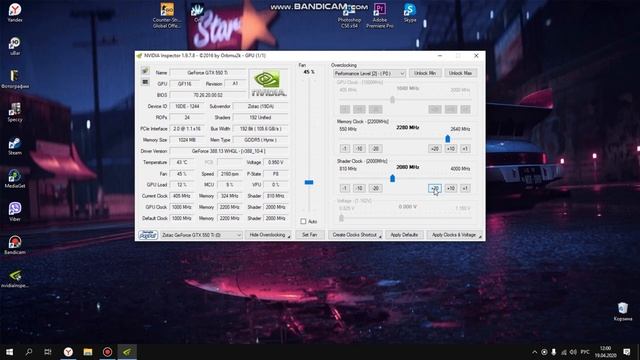The height and width of the screenshot is (360, 640).
Task: Open the Bandicam desktop shortcut
Action: tap(15, 245)
